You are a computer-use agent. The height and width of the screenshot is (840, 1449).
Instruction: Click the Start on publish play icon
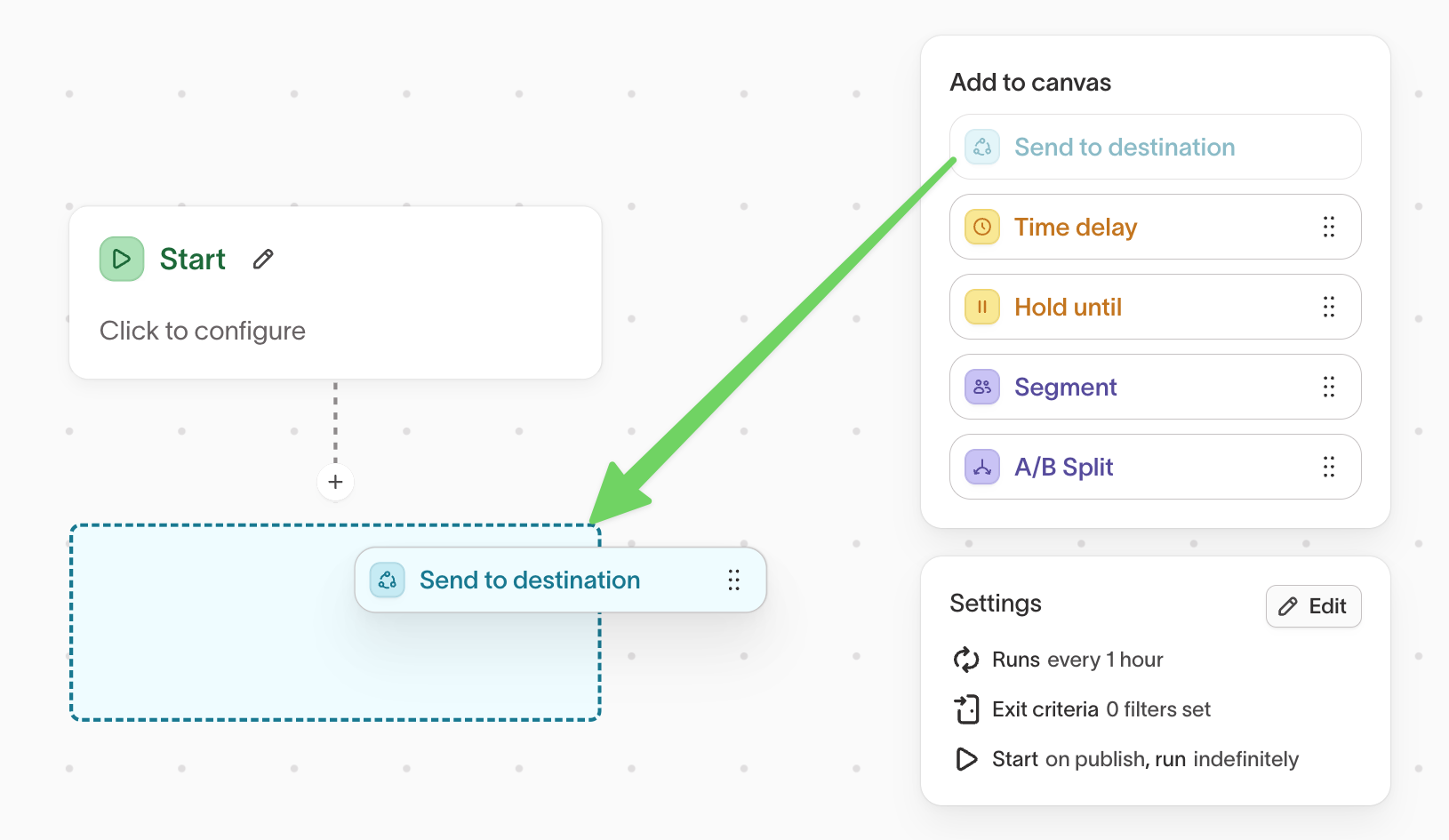click(x=966, y=759)
